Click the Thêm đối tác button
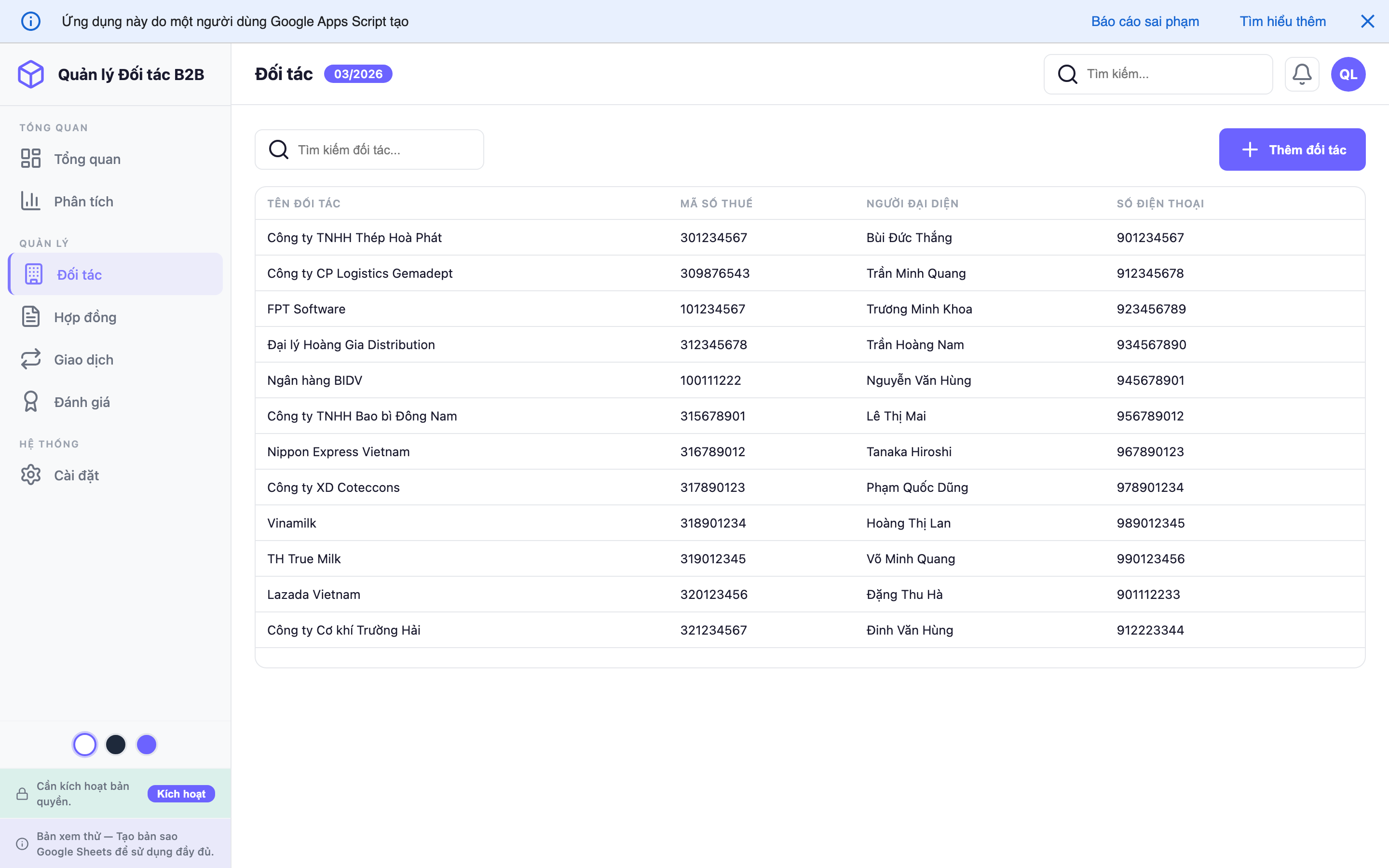1389x868 pixels. coord(1292,149)
